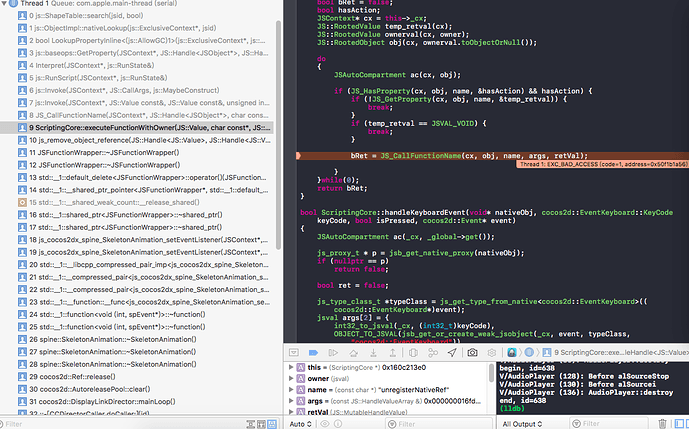Step into the function call
The height and width of the screenshot is (429, 689).
[373, 353]
